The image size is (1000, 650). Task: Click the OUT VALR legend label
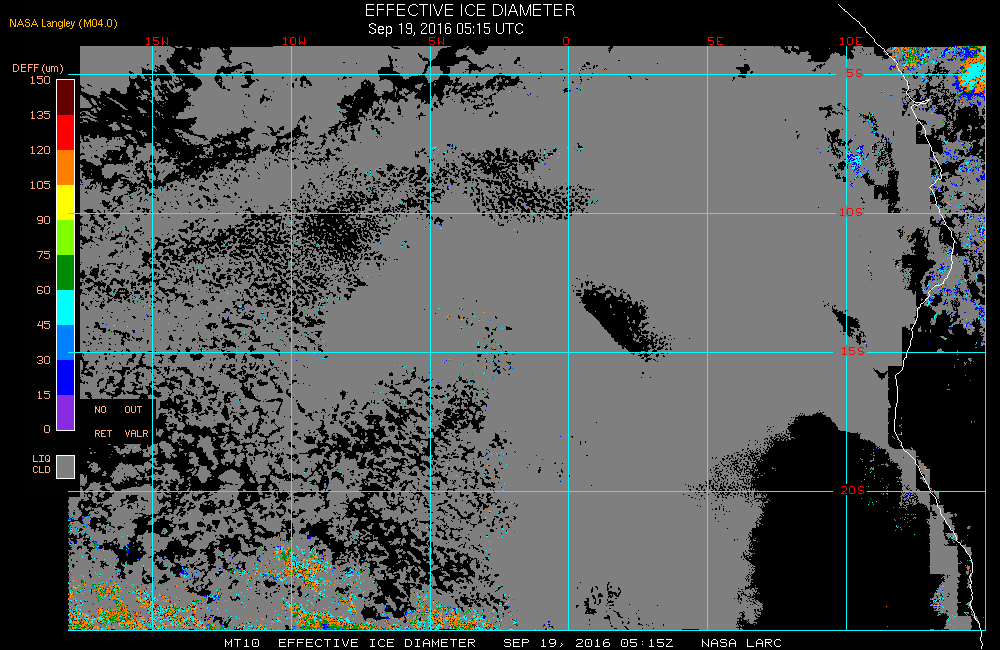point(136,422)
